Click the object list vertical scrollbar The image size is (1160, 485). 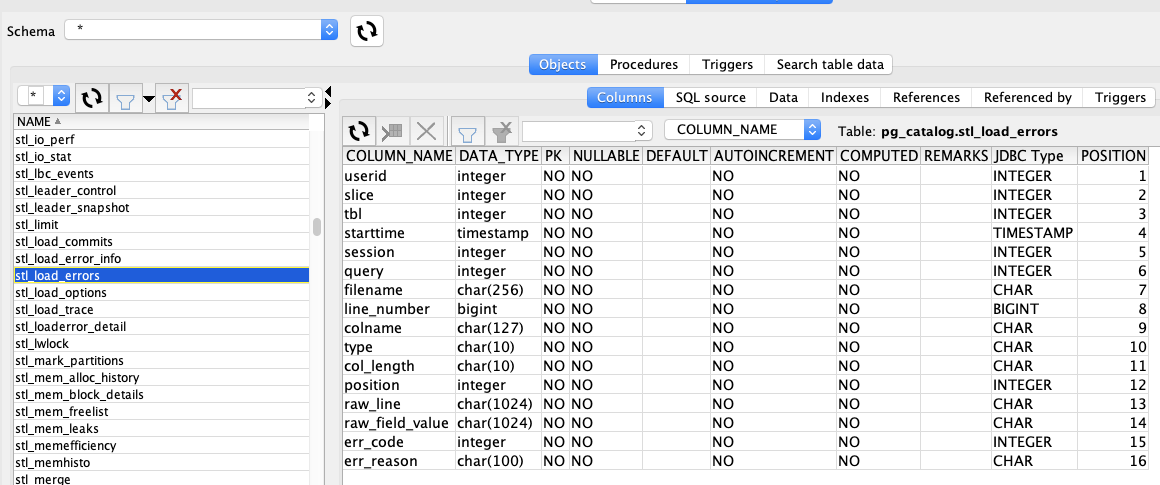click(x=317, y=227)
